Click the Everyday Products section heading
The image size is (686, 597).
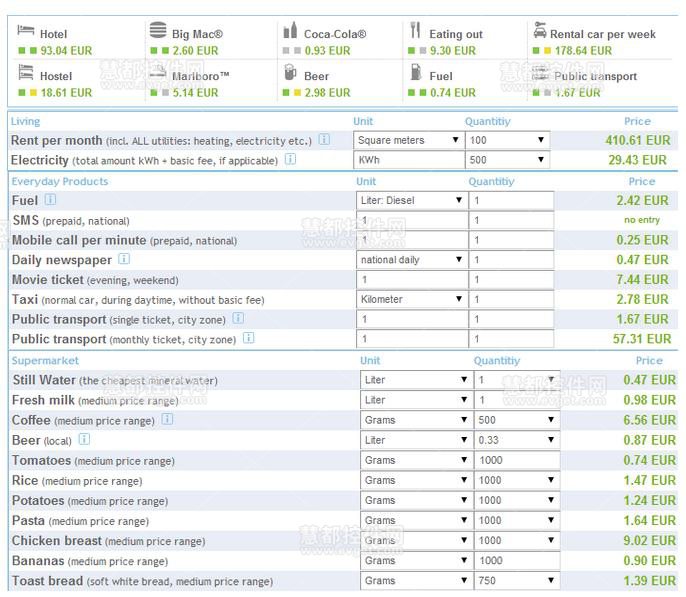pos(59,181)
